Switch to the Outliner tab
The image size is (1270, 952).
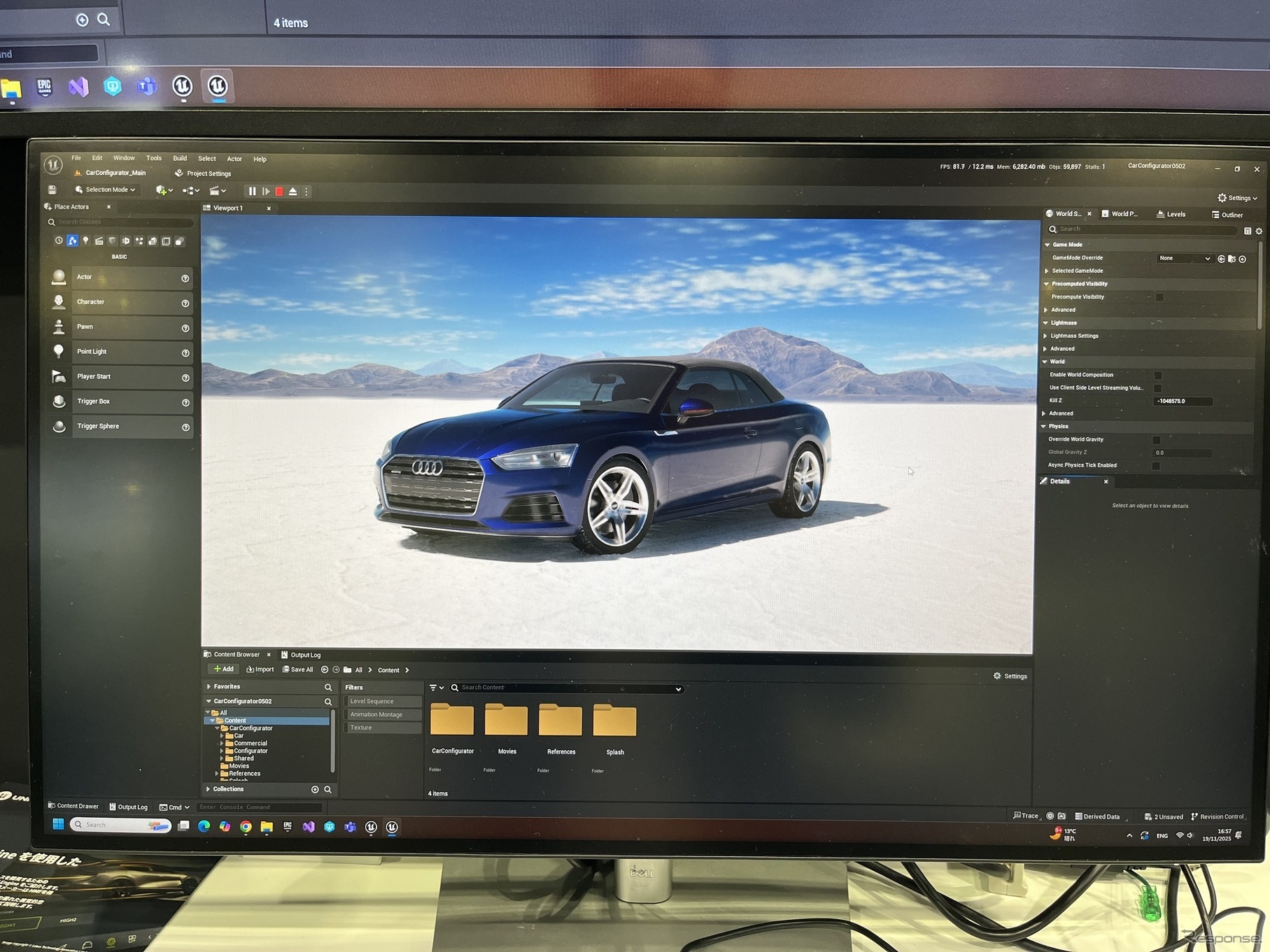(x=1229, y=214)
